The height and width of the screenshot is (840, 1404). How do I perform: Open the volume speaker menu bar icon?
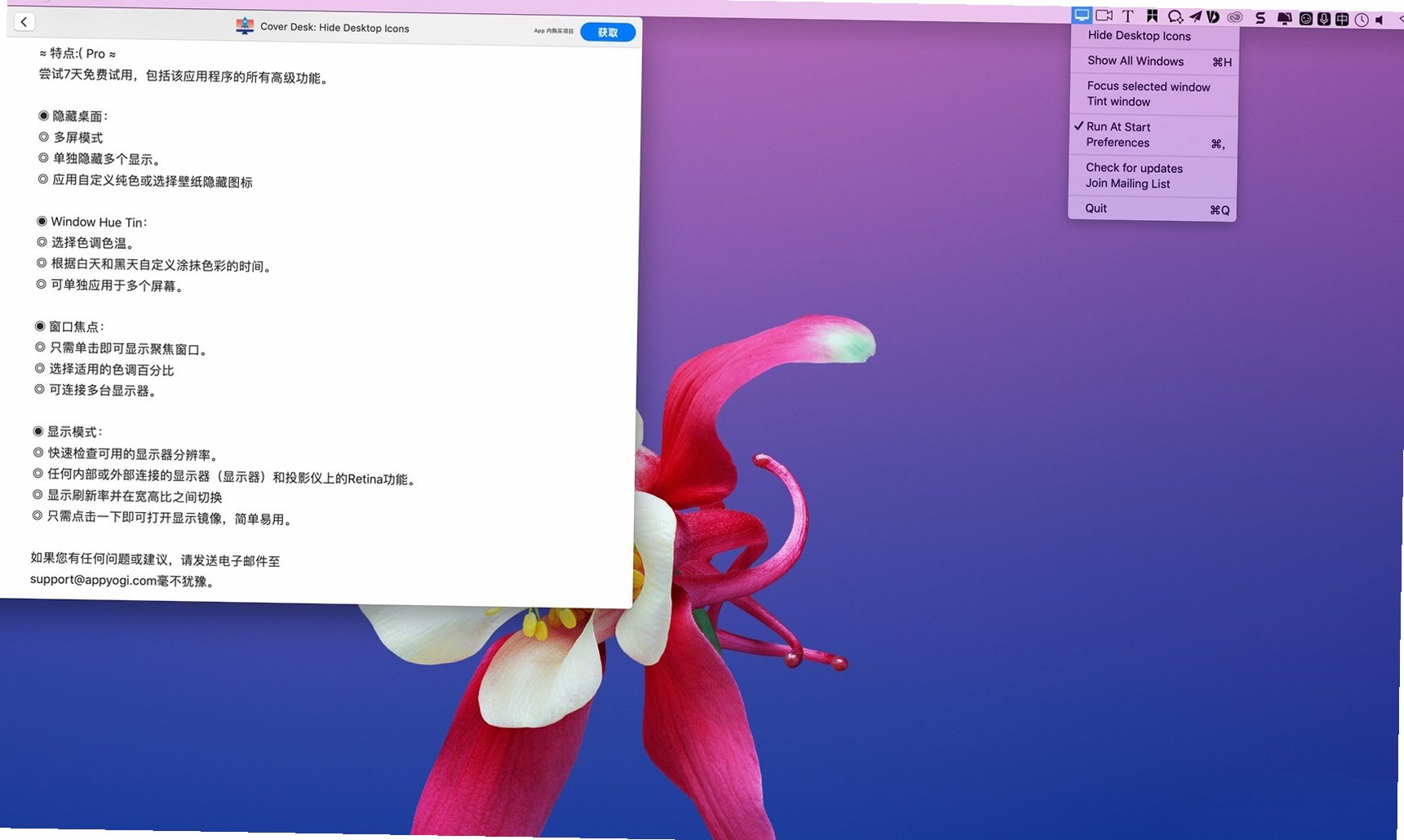(1380, 20)
